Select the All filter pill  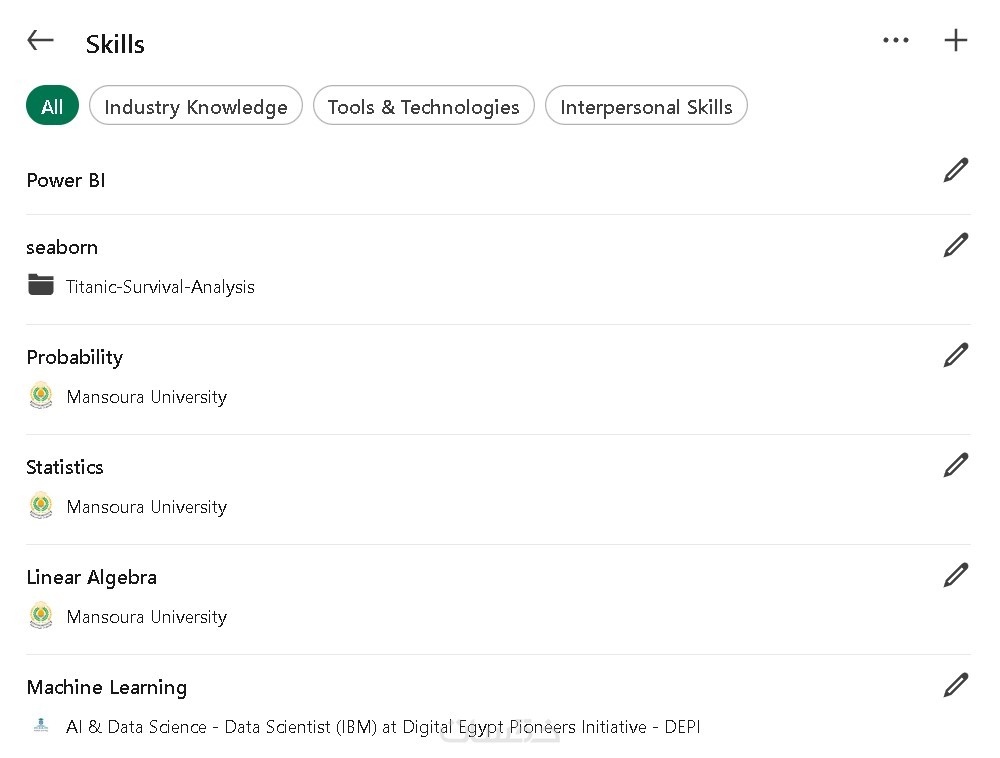52,107
